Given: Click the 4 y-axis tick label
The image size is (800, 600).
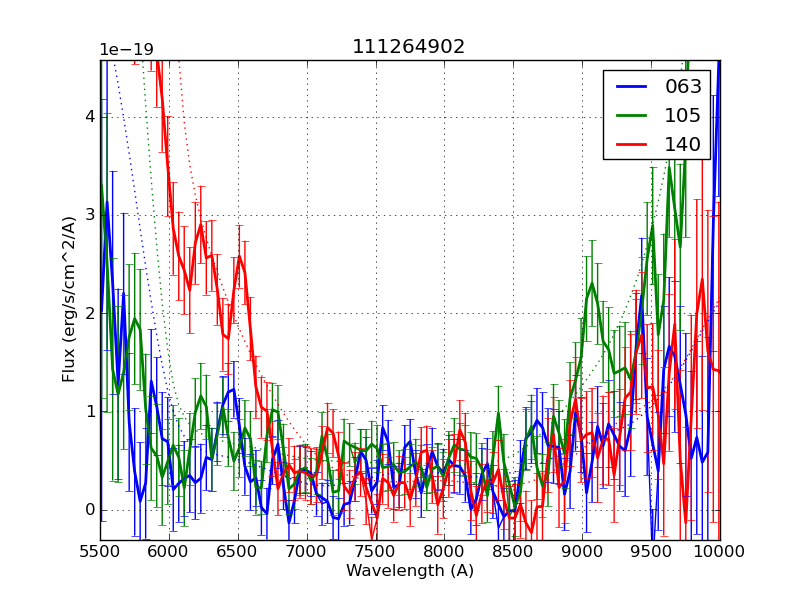Looking at the screenshot, I should point(88,117).
